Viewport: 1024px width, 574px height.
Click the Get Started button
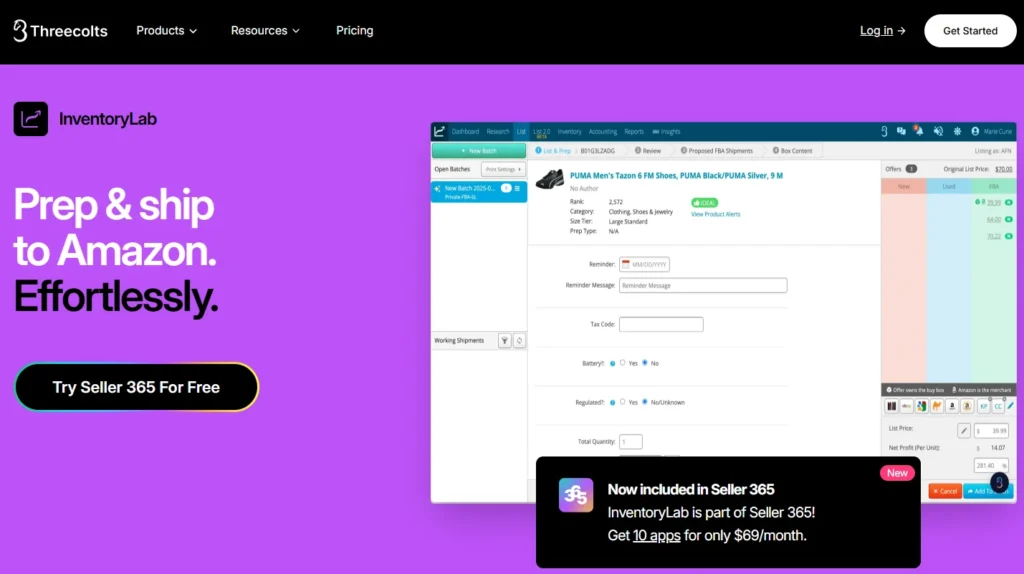click(x=970, y=31)
